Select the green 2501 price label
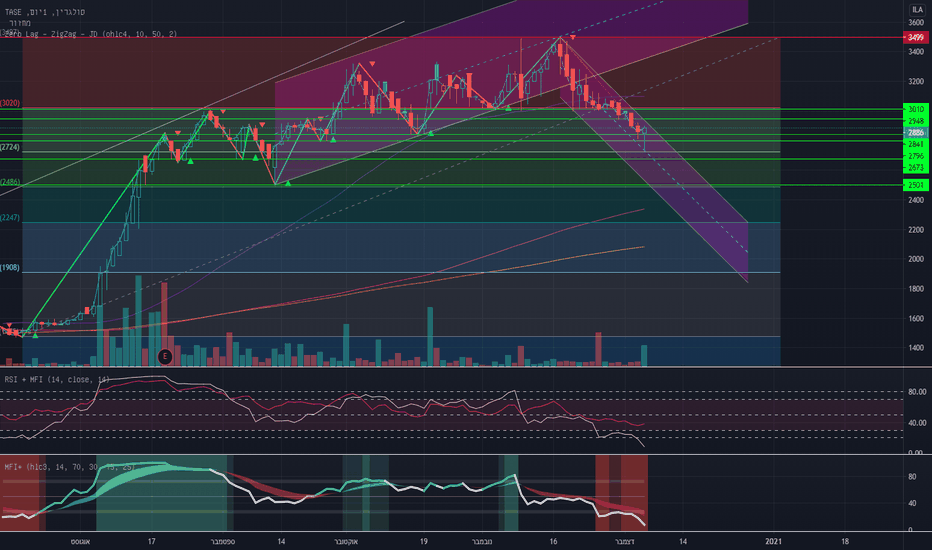Image resolution: width=932 pixels, height=550 pixels. (915, 185)
